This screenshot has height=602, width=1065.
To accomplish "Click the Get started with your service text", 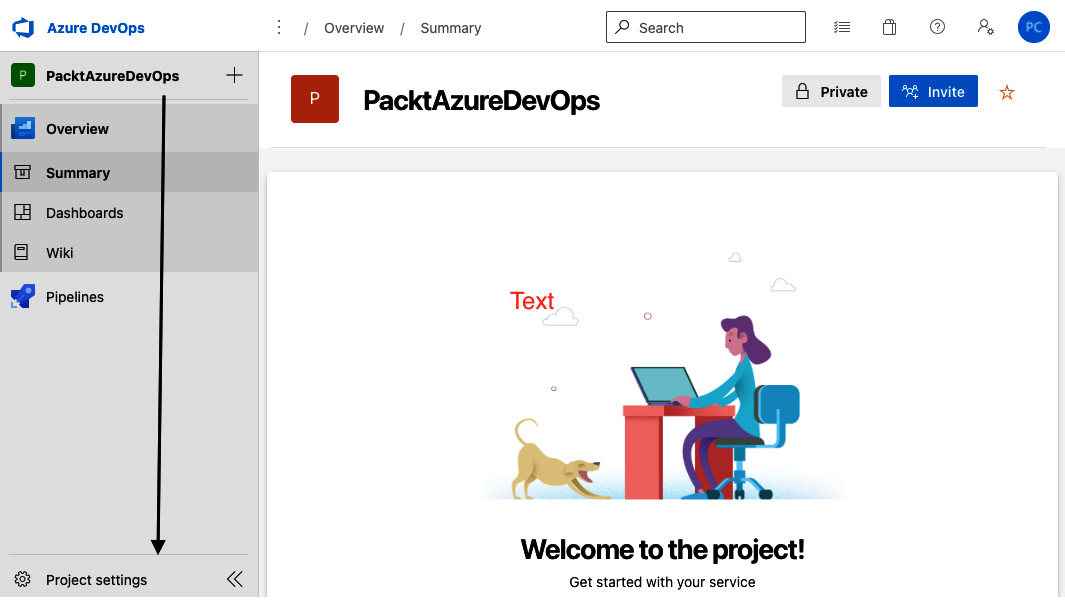I will coord(662,582).
